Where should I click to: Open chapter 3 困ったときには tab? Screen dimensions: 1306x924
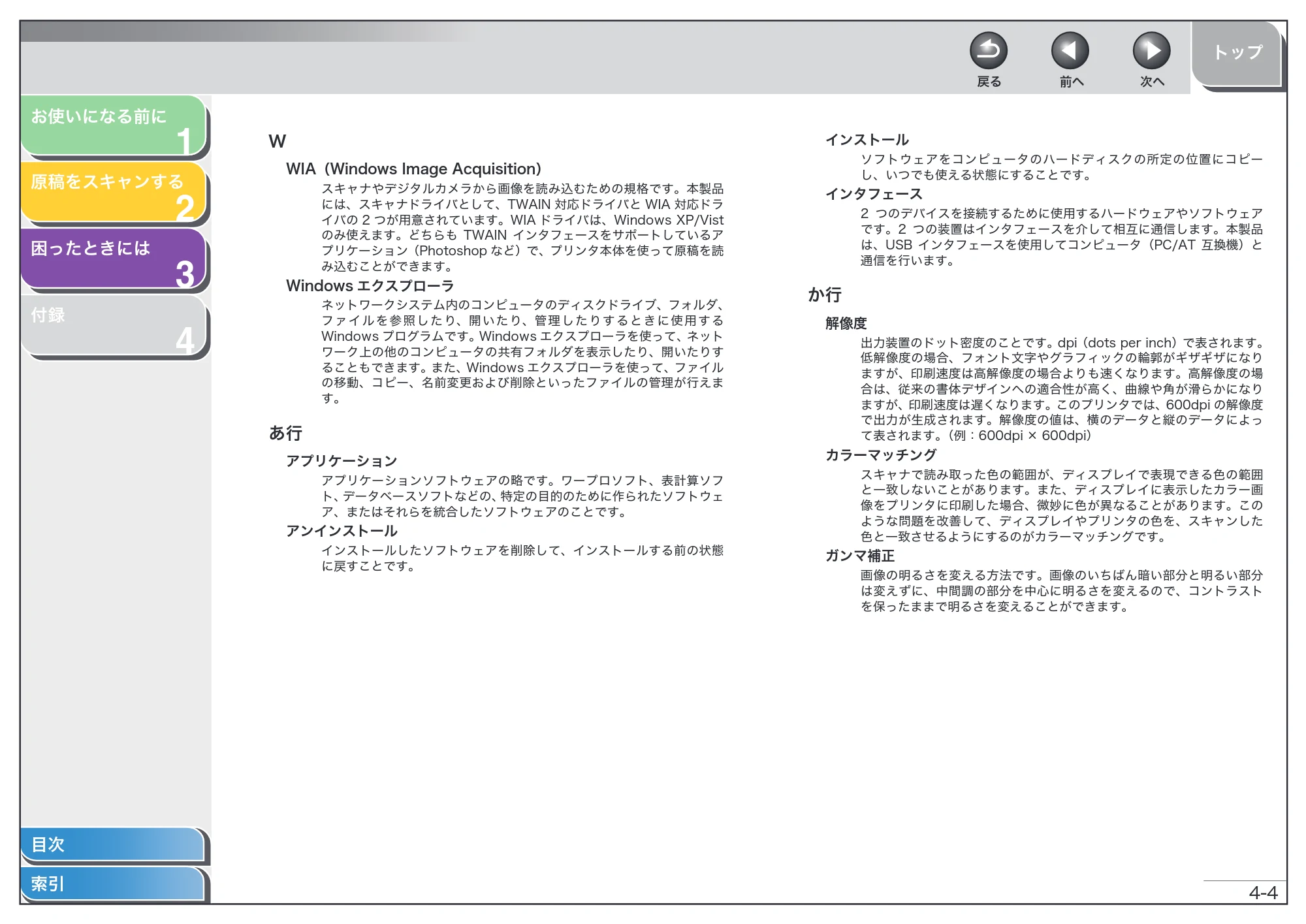tap(114, 259)
